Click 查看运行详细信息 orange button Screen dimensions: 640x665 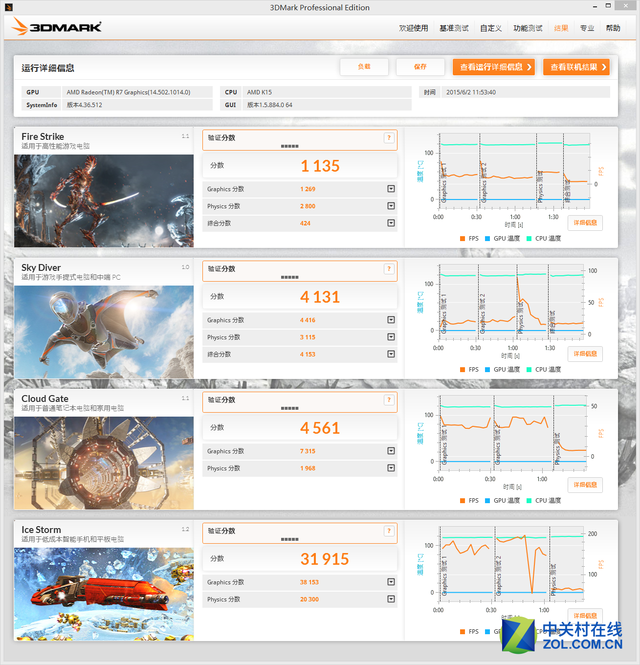coord(494,67)
